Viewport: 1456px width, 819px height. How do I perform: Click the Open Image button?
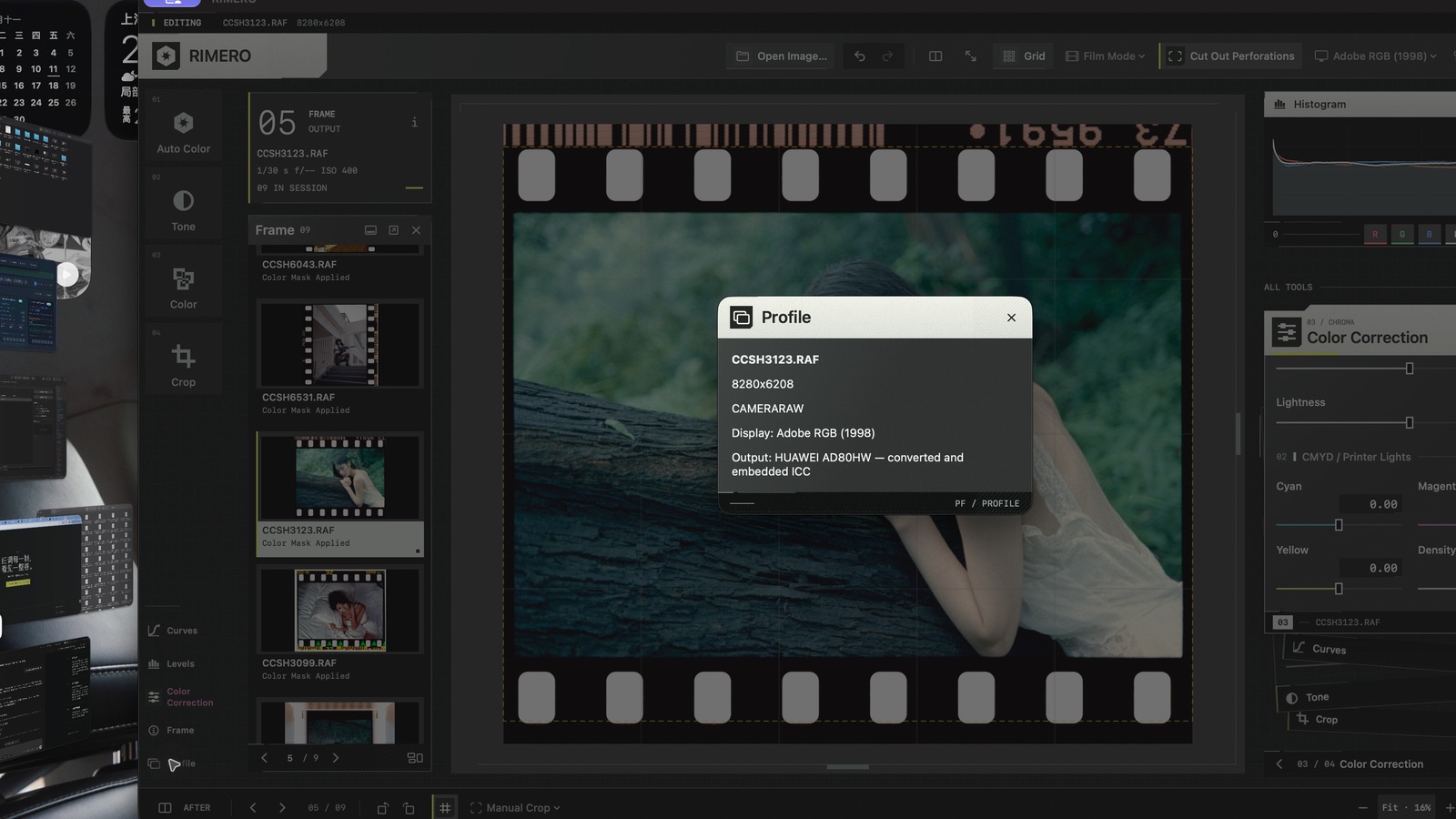click(781, 56)
